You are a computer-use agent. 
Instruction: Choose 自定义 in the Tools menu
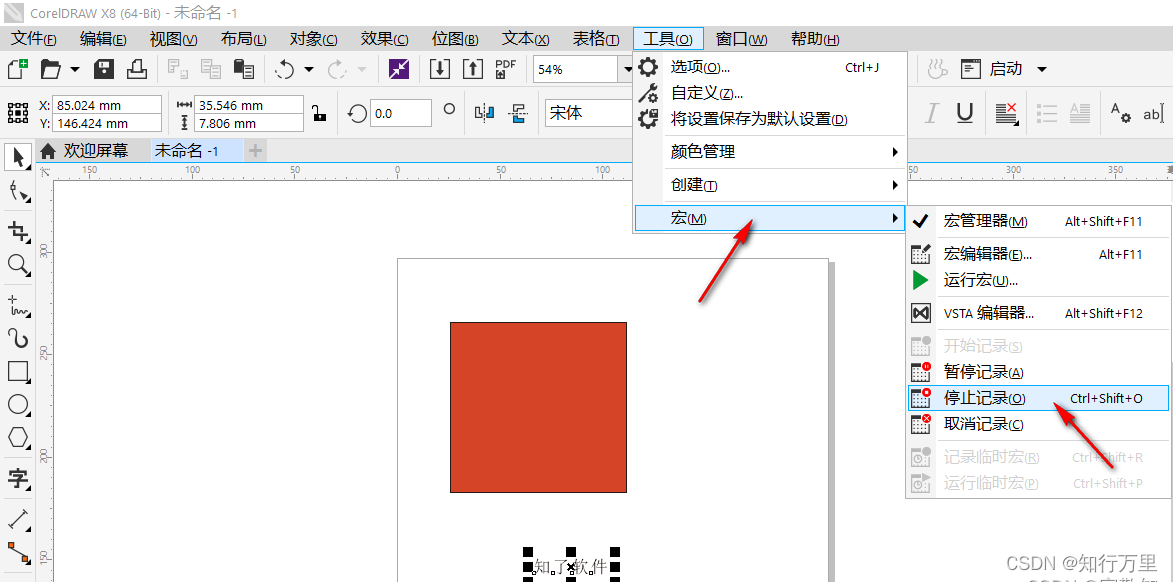pyautogui.click(x=770, y=94)
